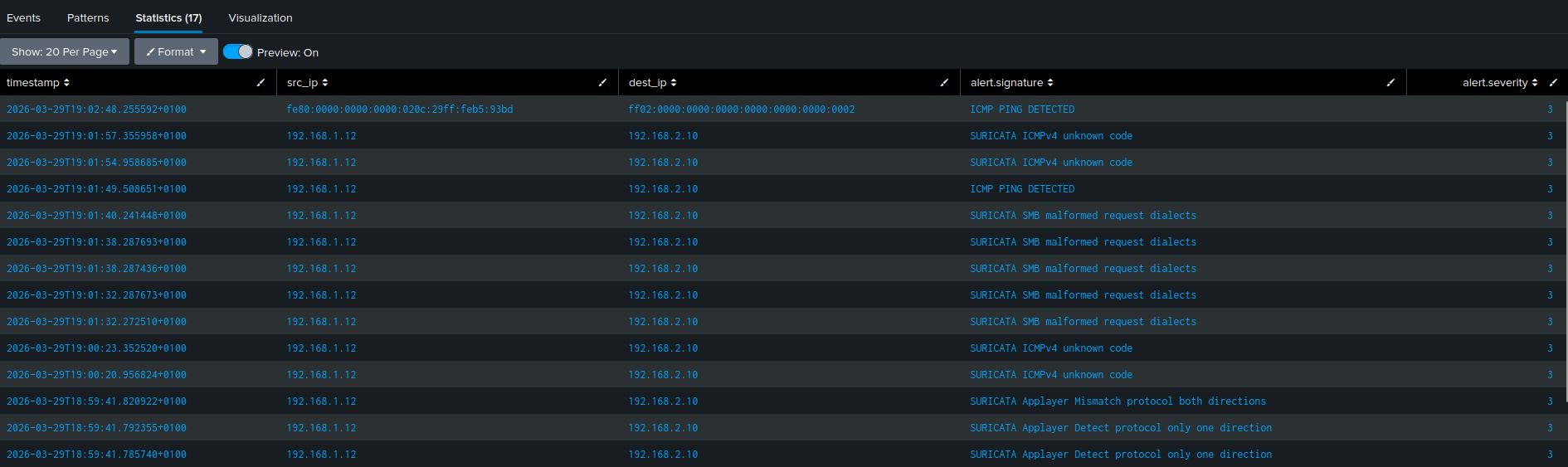Toggle the Preview switch off
This screenshot has height=467, width=1568.
coord(238,51)
